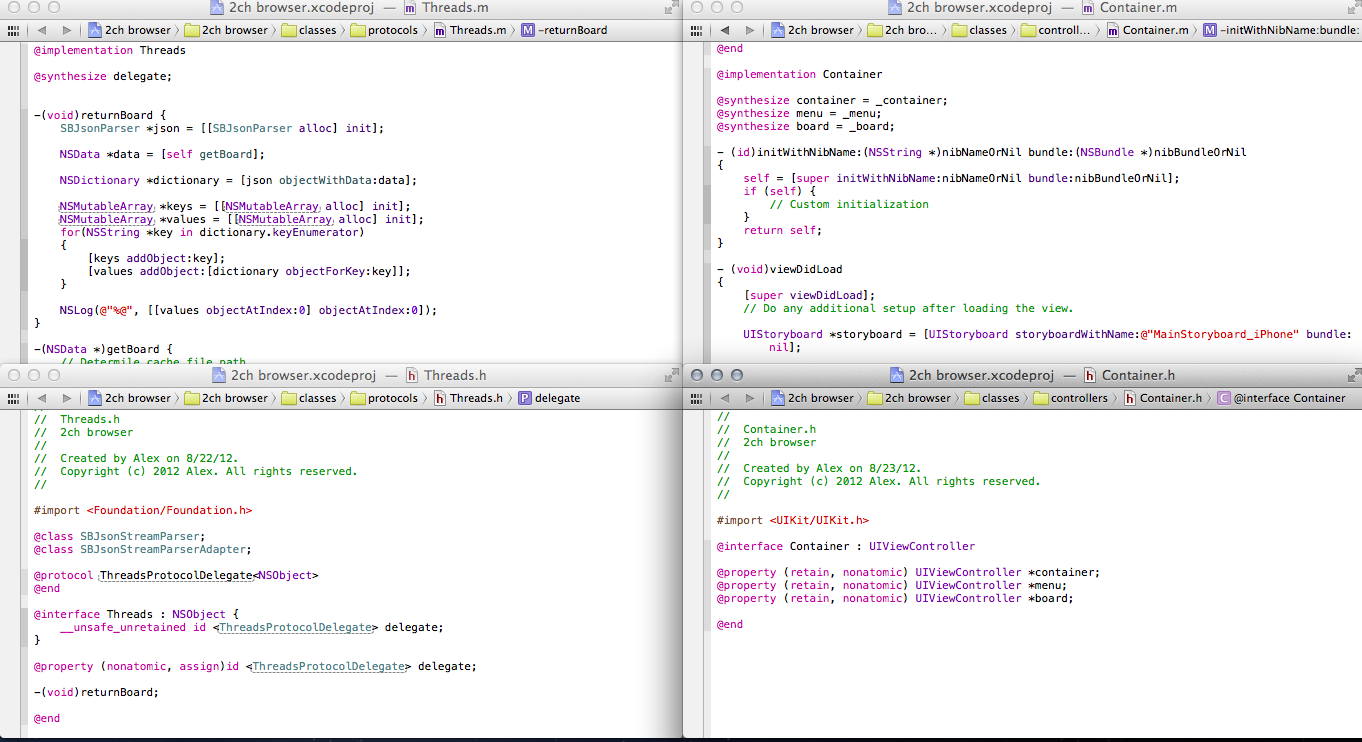Open project breadcrumb in Threads.h jump bar
1362x742 pixels.
(129, 398)
